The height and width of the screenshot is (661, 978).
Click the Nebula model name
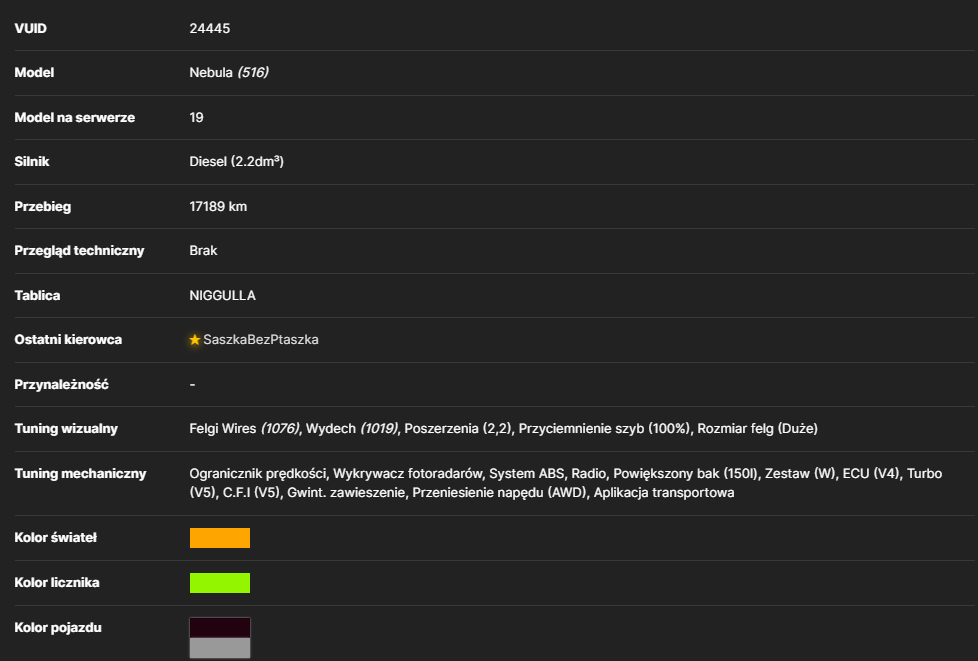pyautogui.click(x=211, y=73)
